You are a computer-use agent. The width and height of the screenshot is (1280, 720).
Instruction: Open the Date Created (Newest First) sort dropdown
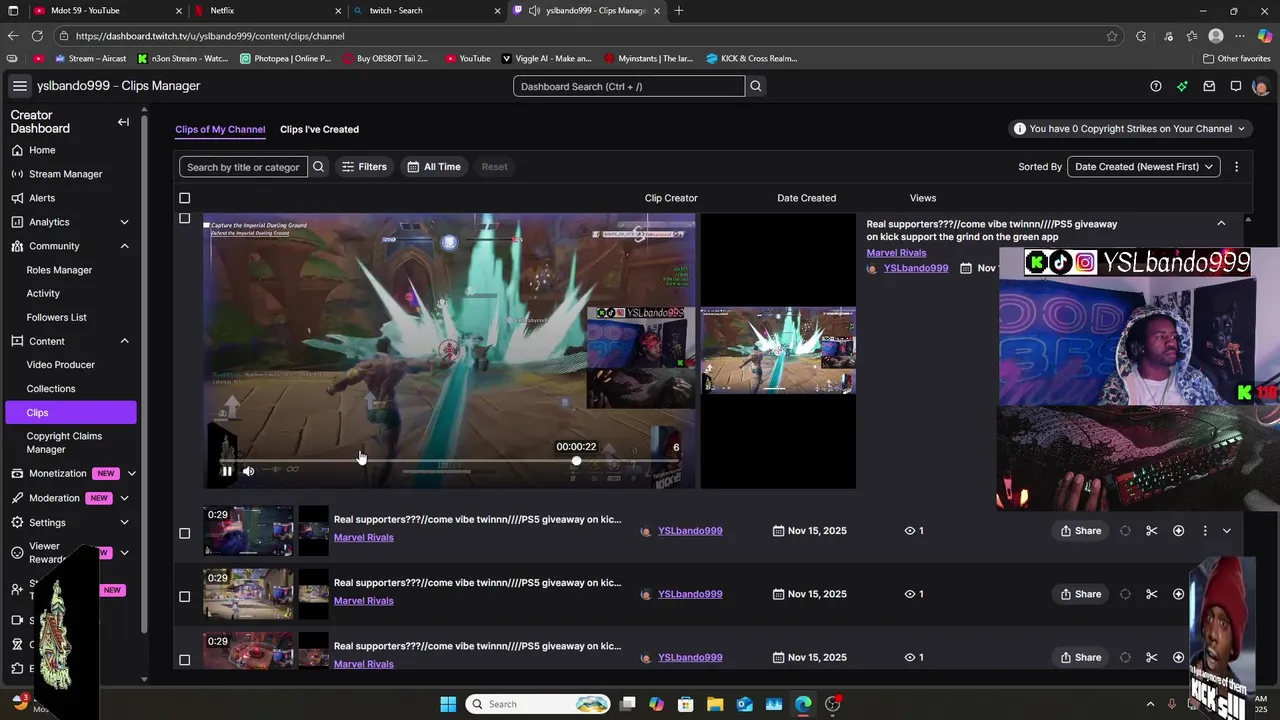1144,167
